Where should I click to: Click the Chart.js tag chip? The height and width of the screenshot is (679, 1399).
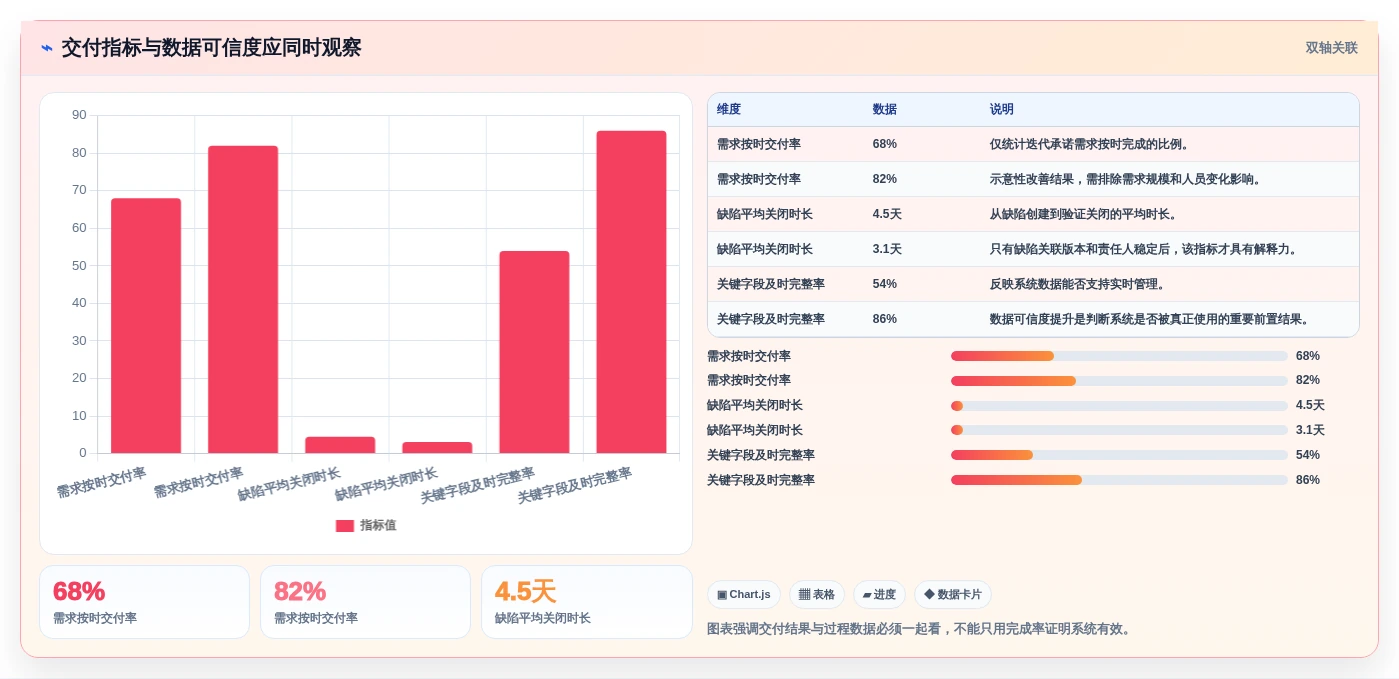(744, 595)
